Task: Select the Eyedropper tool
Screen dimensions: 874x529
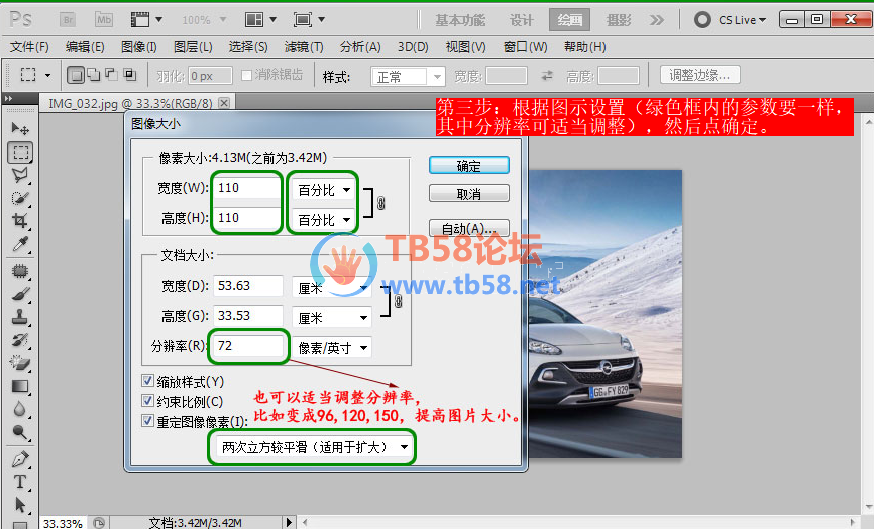Action: pyautogui.click(x=20, y=244)
